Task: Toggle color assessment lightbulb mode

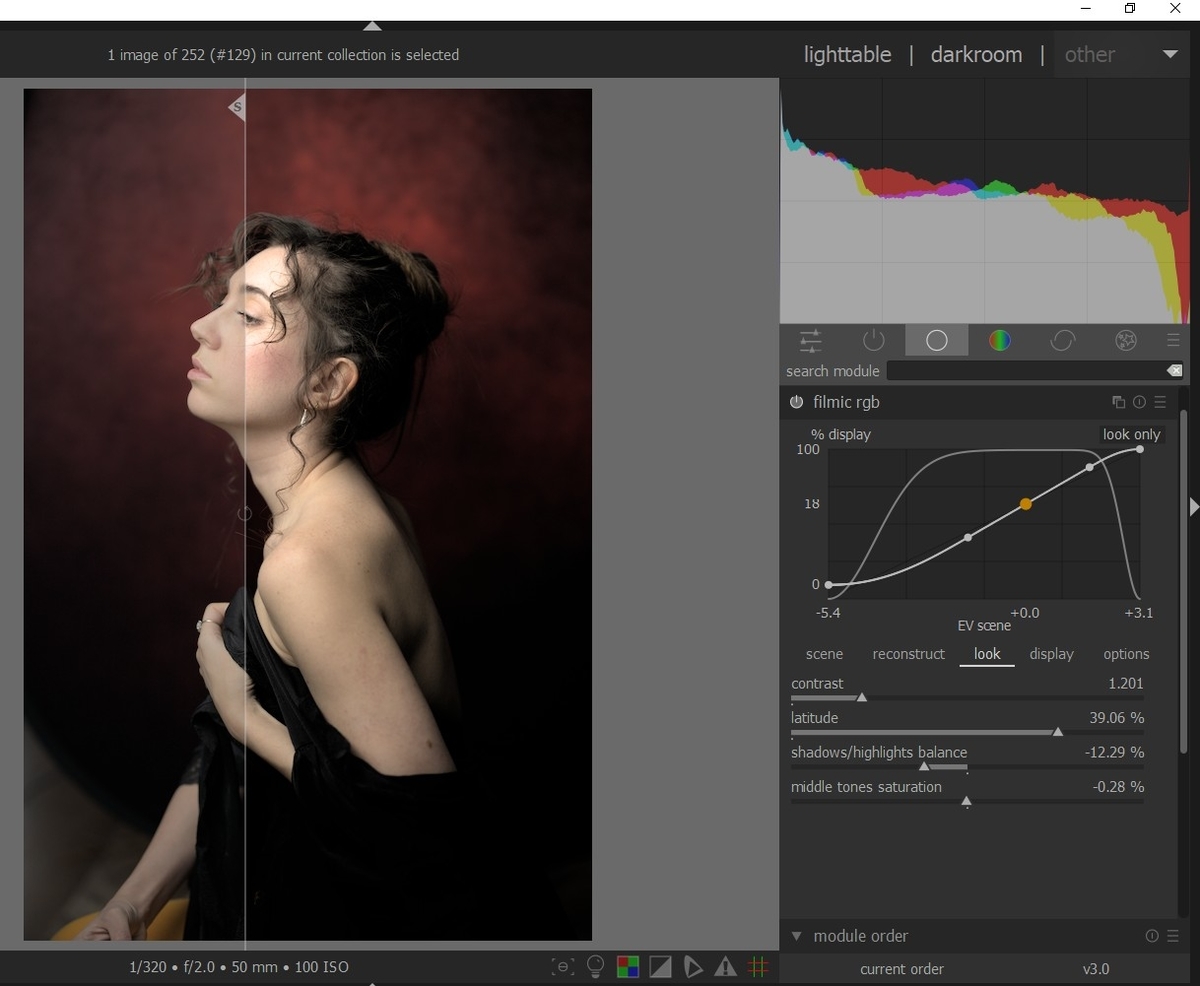Action: tap(596, 967)
